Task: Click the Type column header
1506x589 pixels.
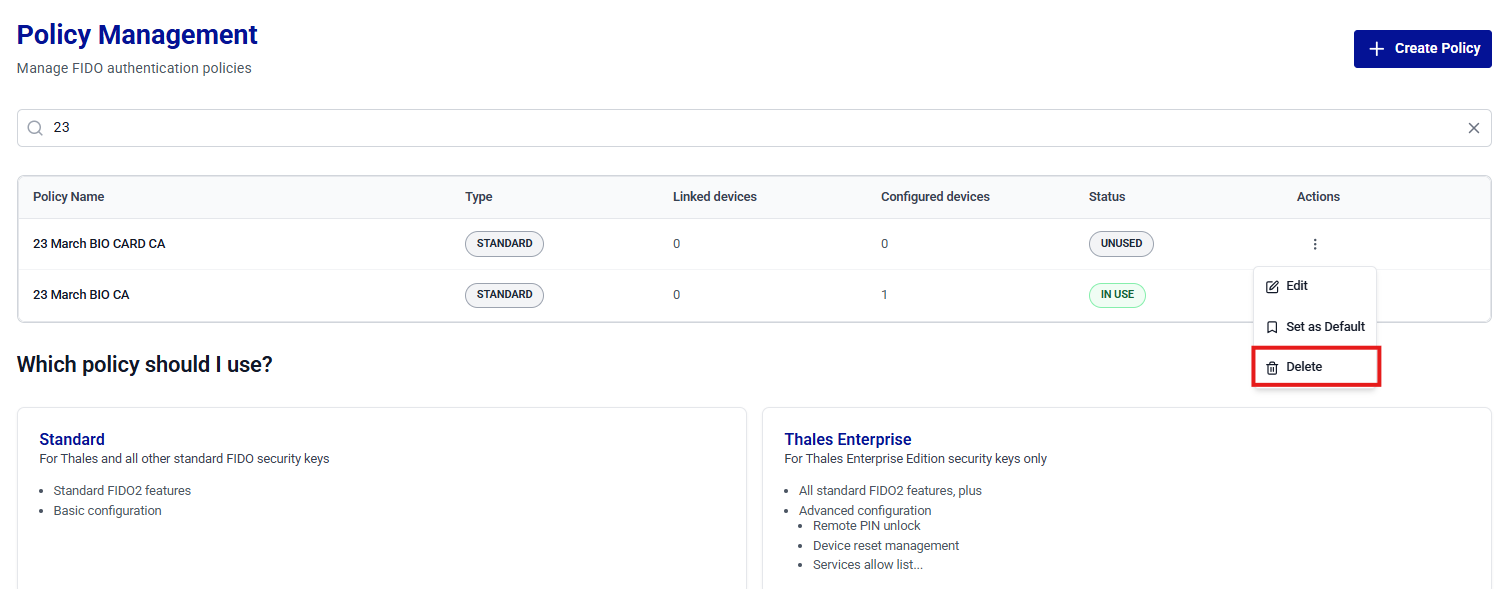Action: pos(479,197)
